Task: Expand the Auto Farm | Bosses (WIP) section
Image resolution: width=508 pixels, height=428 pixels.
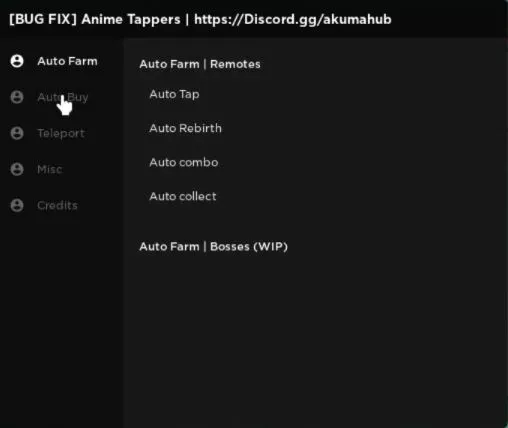Action: (x=213, y=247)
